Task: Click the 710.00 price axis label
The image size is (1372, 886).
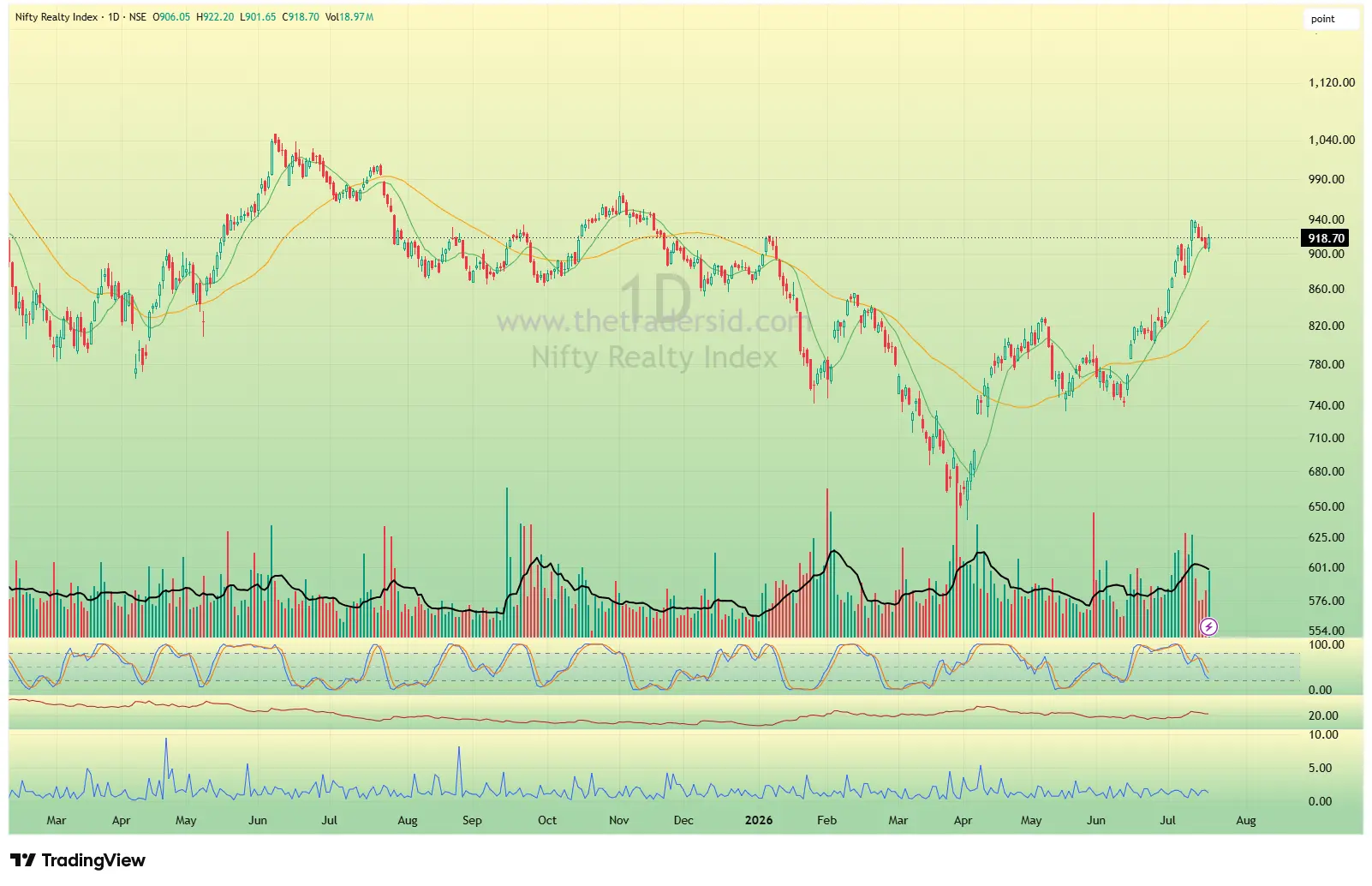Action: (x=1327, y=438)
